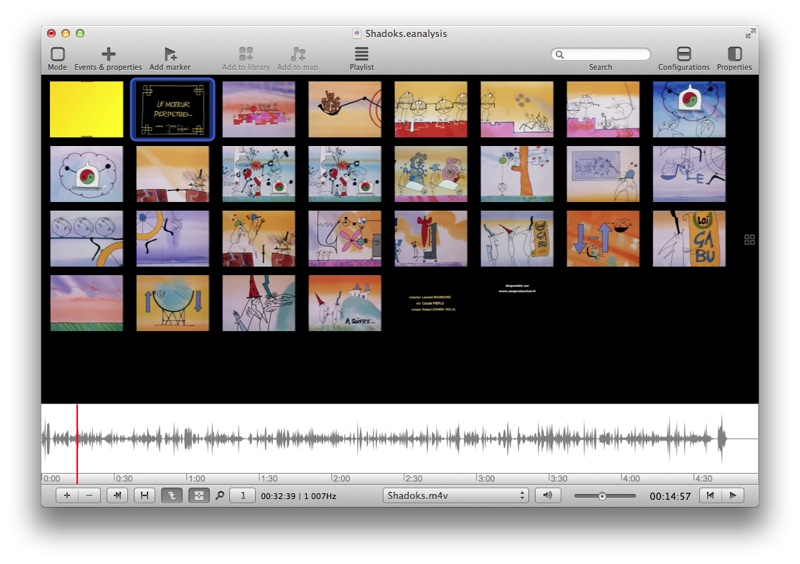Click the 00:32:39 | 1 007Hz readout

click(x=298, y=496)
